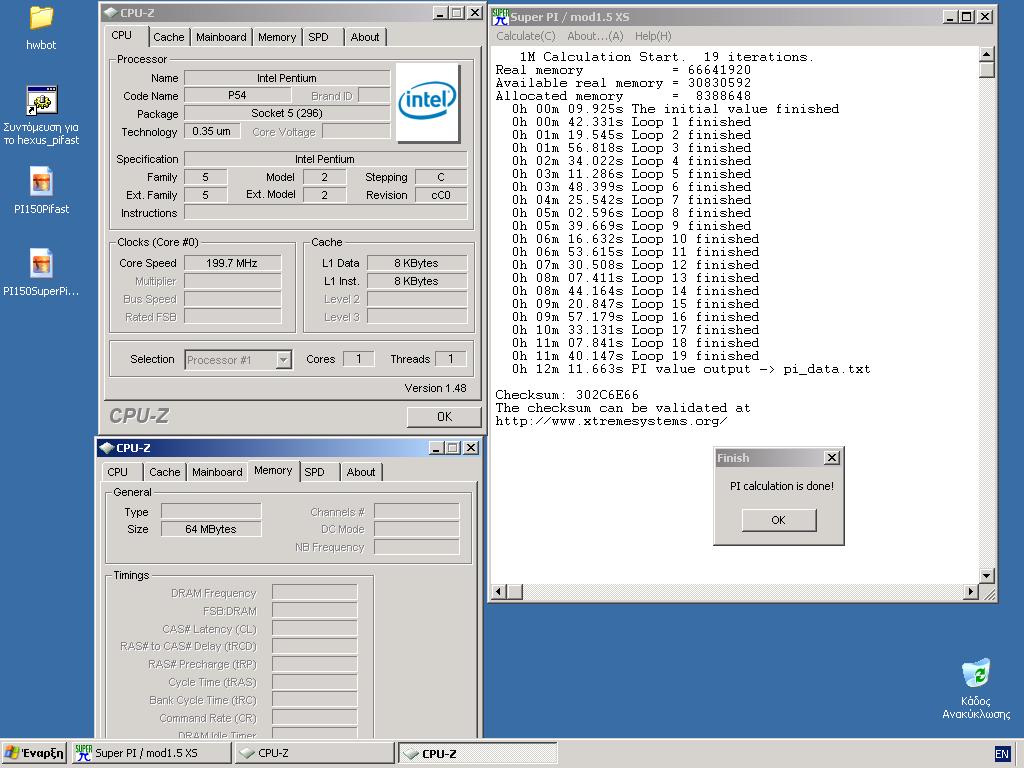
Task: Open the Calculate(C) menu in Super PI
Action: [526, 36]
